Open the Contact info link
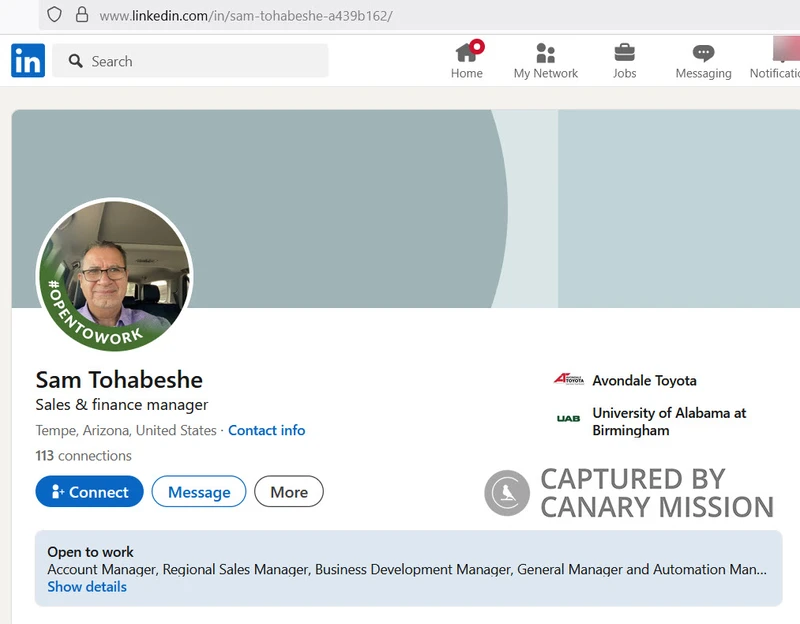Image resolution: width=800 pixels, height=624 pixels. pyautogui.click(x=267, y=430)
